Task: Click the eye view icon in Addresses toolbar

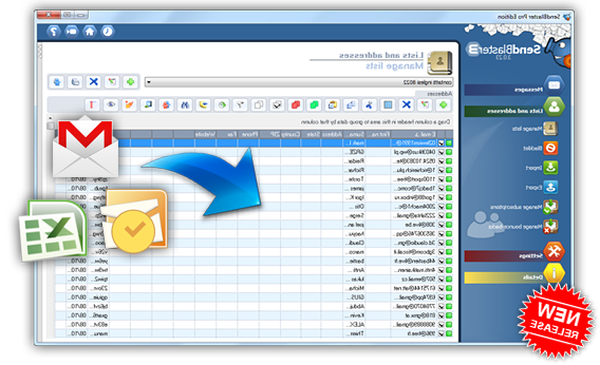Action: [x=111, y=104]
